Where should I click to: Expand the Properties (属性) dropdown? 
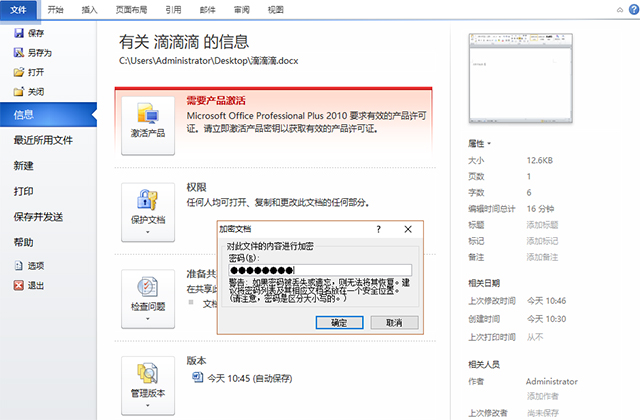[479, 144]
